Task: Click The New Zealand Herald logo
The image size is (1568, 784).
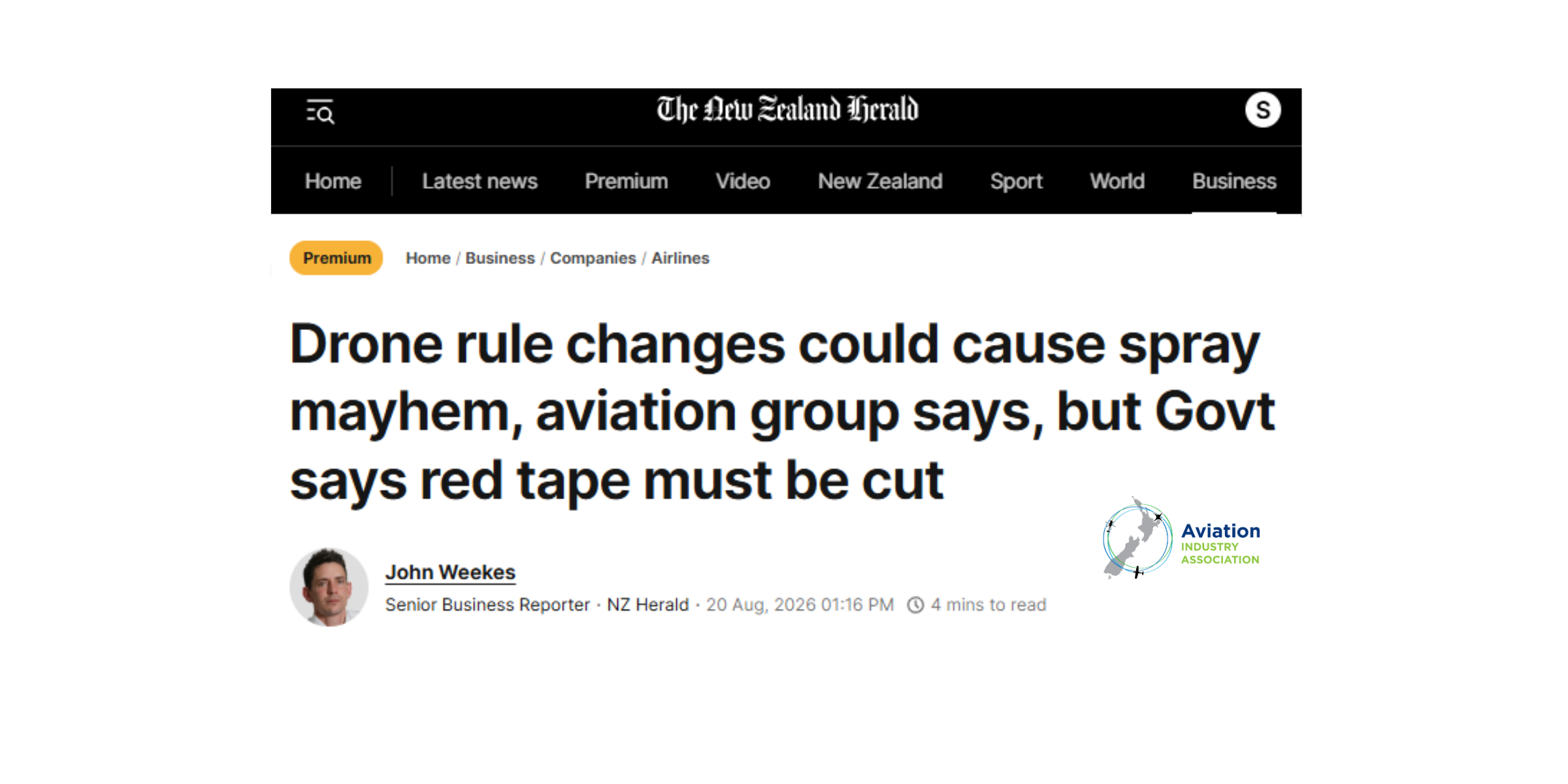Action: point(787,110)
